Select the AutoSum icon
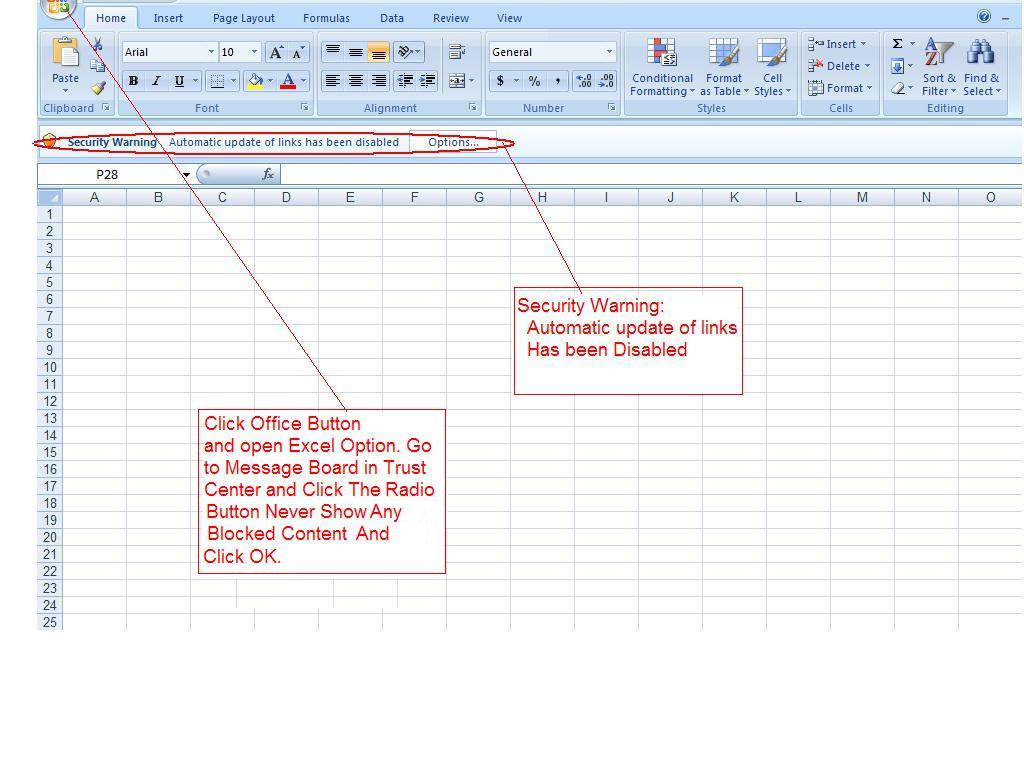Screen dimensions: 1024x768 897,44
